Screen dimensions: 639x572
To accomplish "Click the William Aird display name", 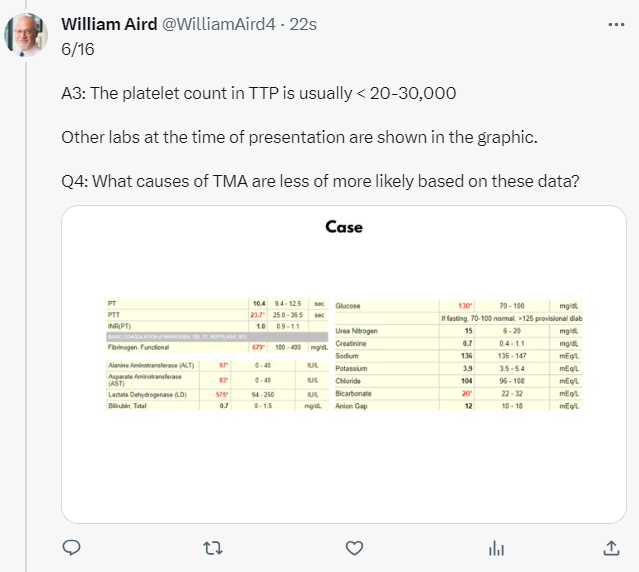I will pos(109,24).
